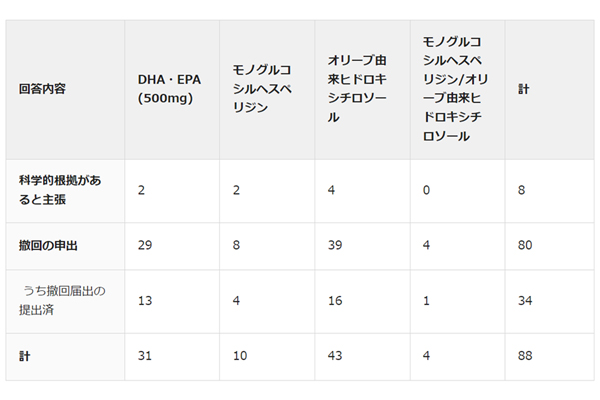The image size is (600, 400).
Task: Select the オリーブ由来ヒドロキシチロソール column header
Action: (356, 89)
